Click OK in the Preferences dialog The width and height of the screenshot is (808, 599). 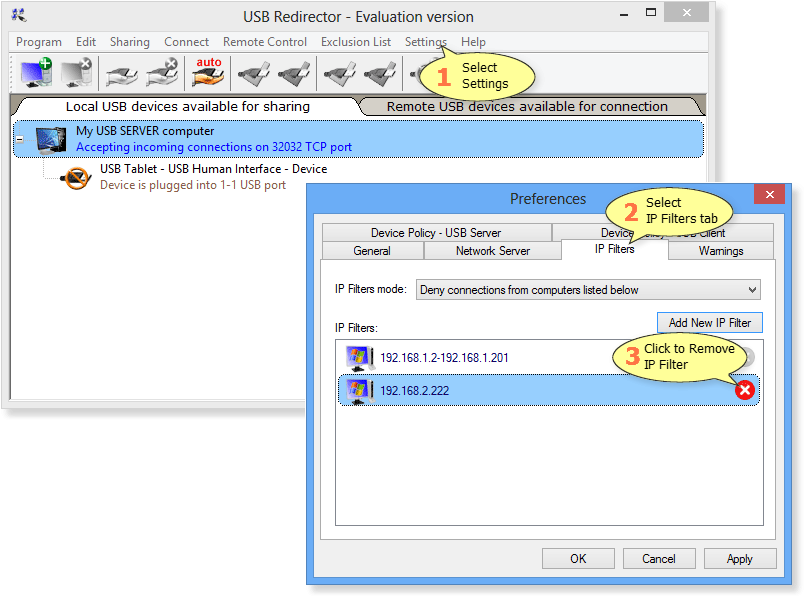[x=578, y=558]
